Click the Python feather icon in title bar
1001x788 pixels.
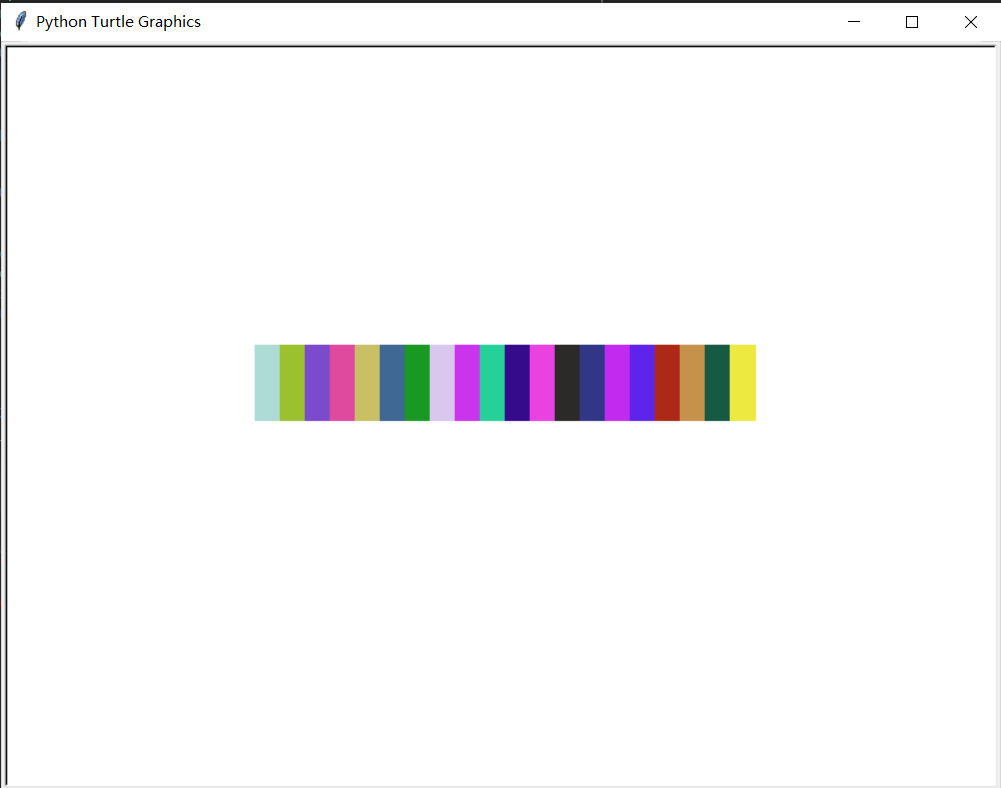pyautogui.click(x=20, y=21)
